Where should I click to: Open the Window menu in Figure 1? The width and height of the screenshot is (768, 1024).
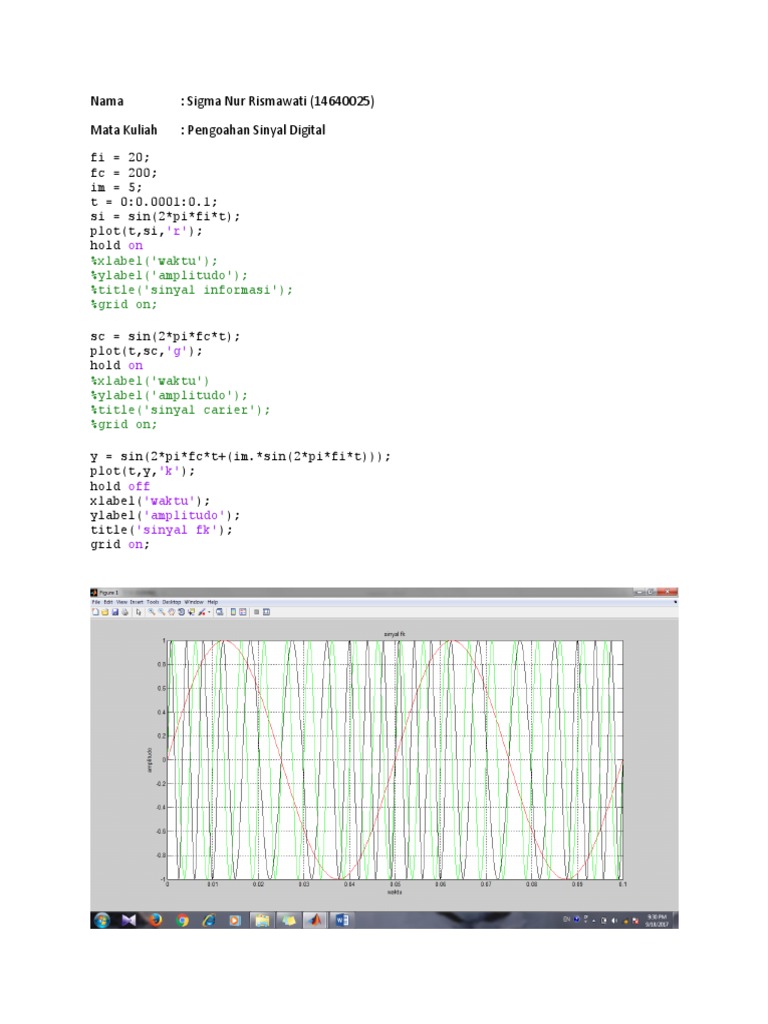(x=194, y=602)
